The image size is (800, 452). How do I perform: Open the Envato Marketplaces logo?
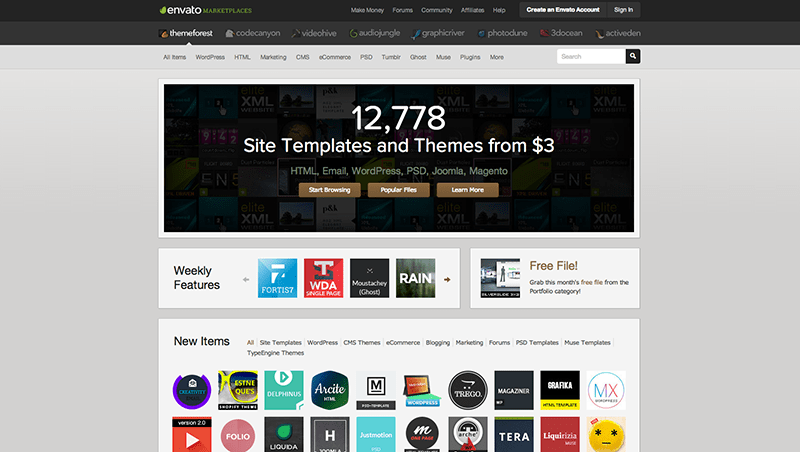click(206, 10)
